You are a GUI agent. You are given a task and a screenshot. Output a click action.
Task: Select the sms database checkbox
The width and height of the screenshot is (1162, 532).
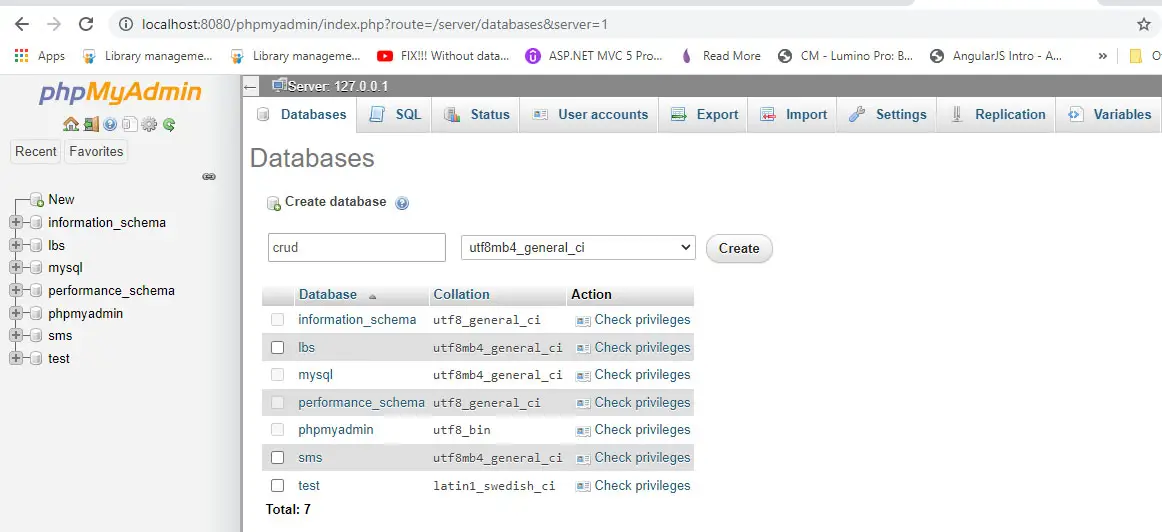(x=278, y=458)
